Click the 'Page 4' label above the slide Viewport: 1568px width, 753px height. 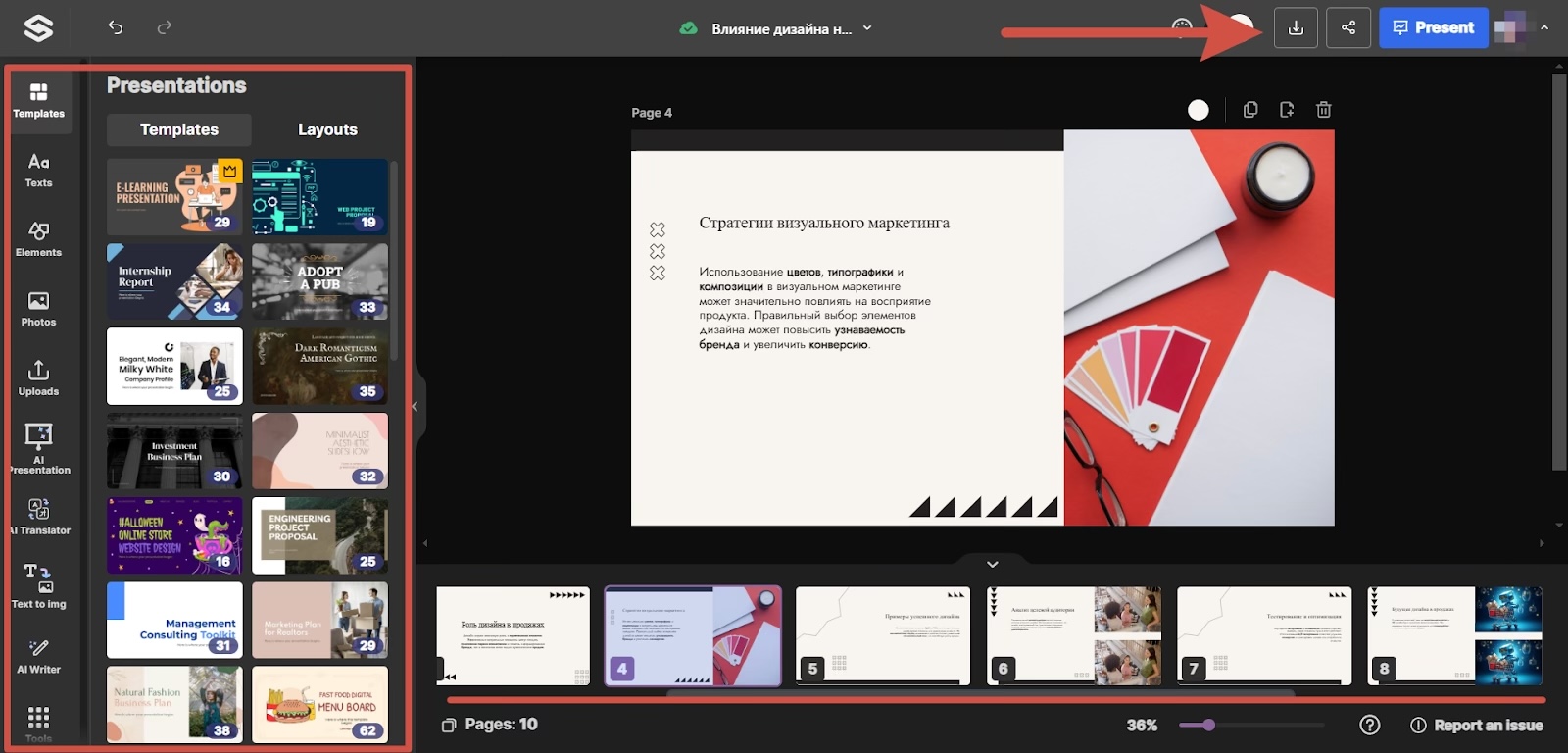point(652,113)
